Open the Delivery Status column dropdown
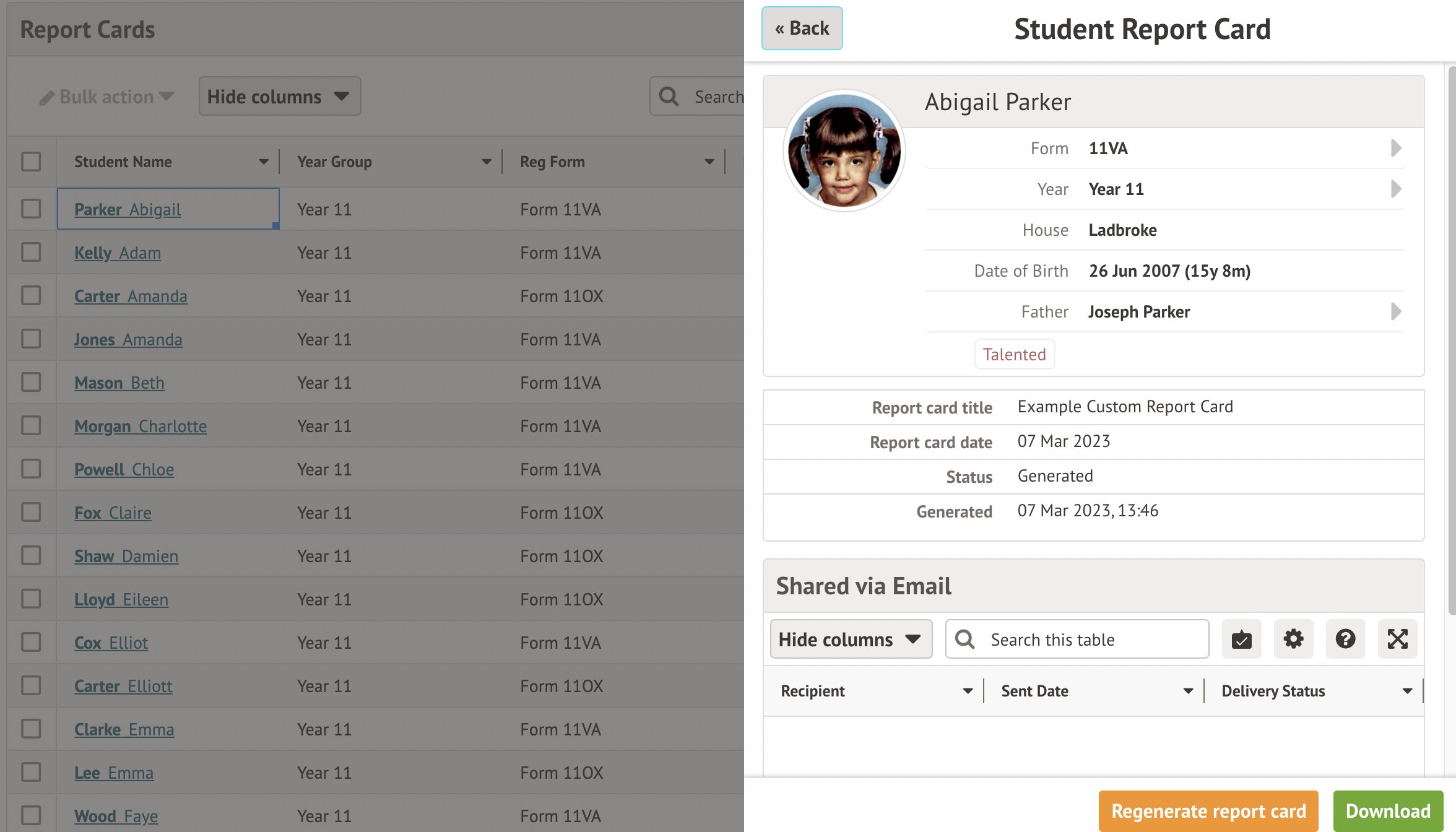The height and width of the screenshot is (832, 1456). (x=1407, y=690)
